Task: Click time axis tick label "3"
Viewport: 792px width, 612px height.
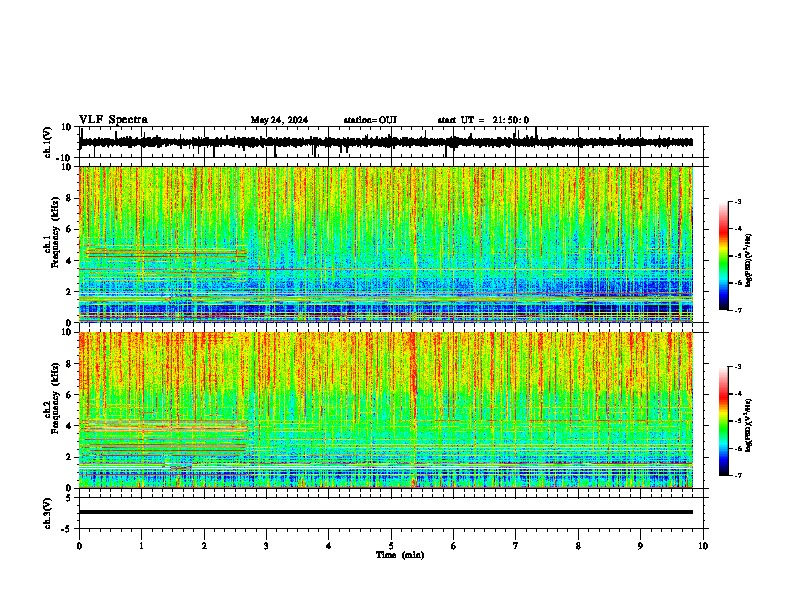Action: coord(266,546)
